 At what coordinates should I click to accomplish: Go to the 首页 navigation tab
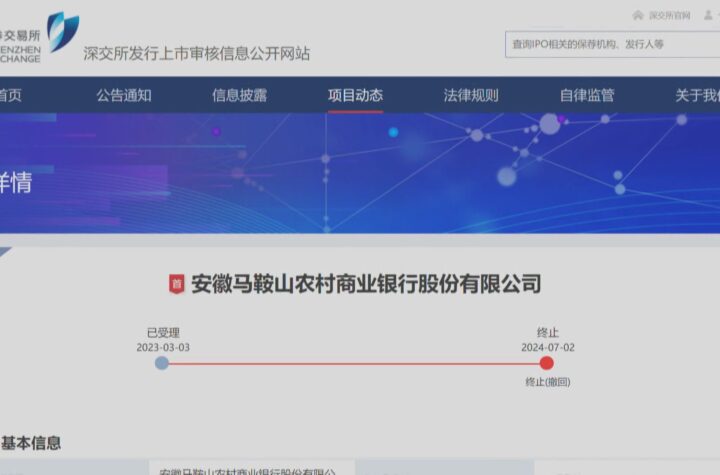(x=10, y=96)
